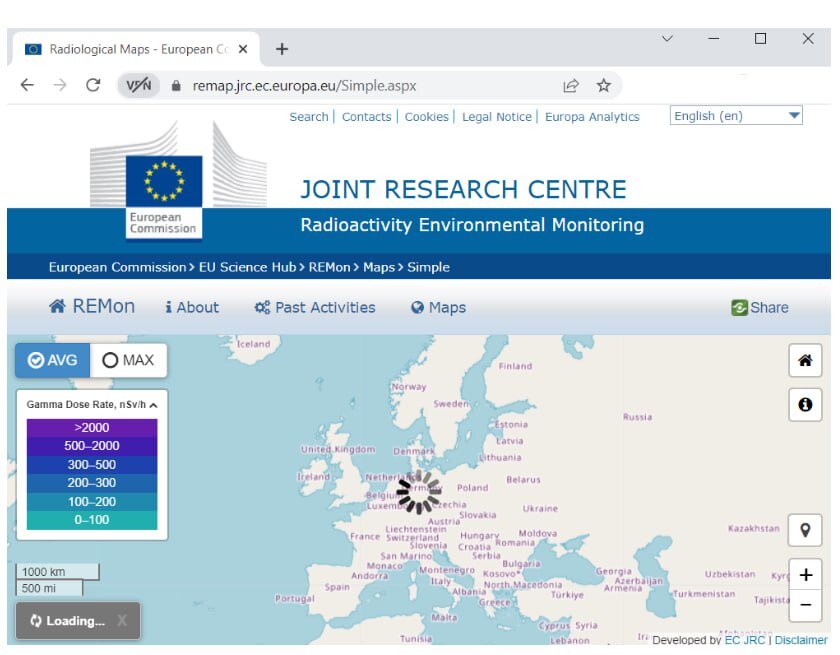Open the English (en) language dropdown
Screen dimensions: 840x655
[x=736, y=116]
